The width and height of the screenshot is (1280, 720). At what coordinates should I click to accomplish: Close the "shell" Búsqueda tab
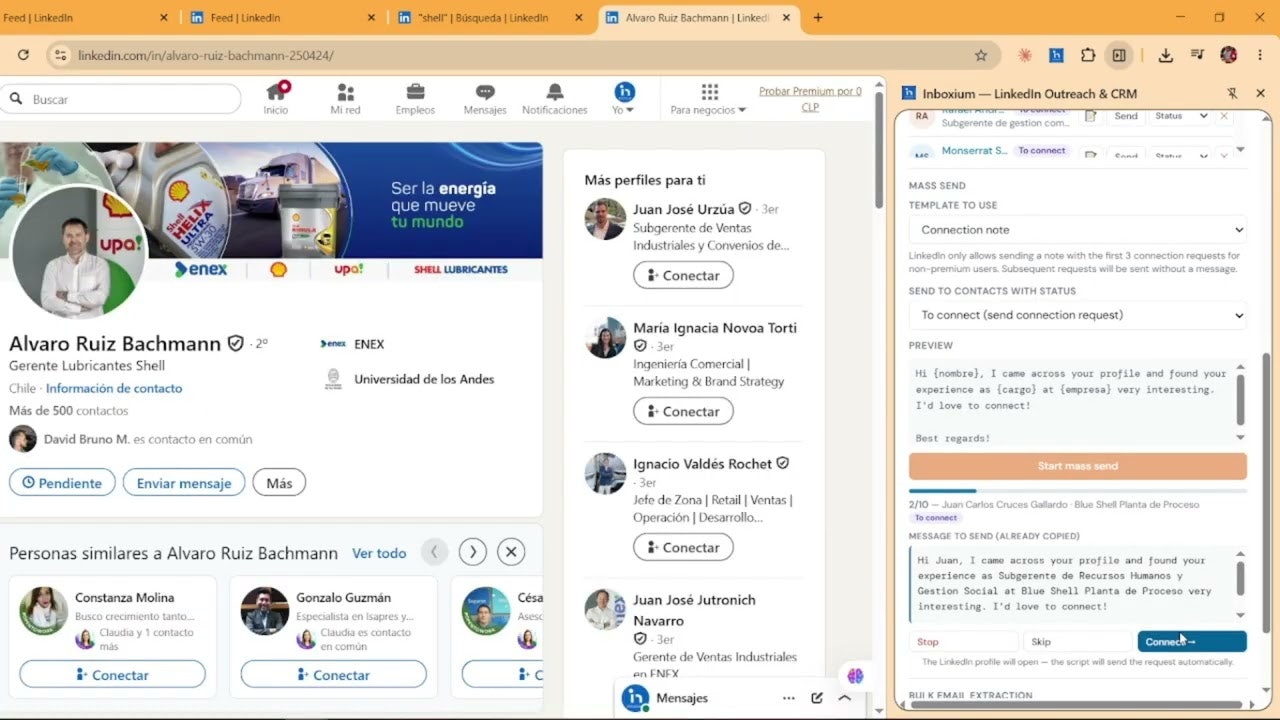coord(578,17)
